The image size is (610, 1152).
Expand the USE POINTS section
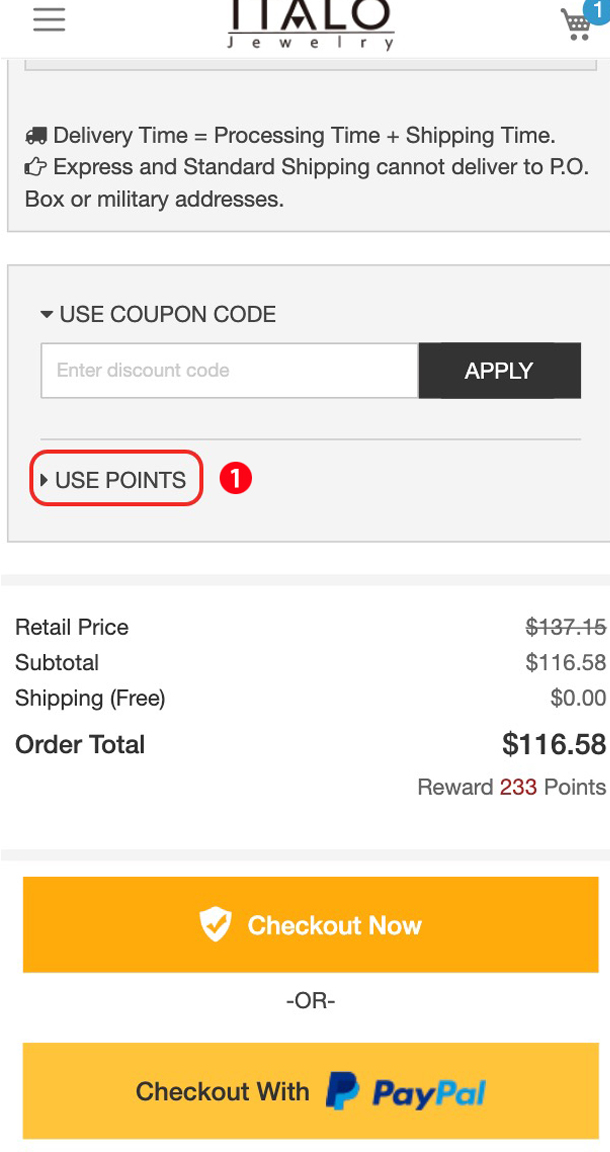(120, 480)
